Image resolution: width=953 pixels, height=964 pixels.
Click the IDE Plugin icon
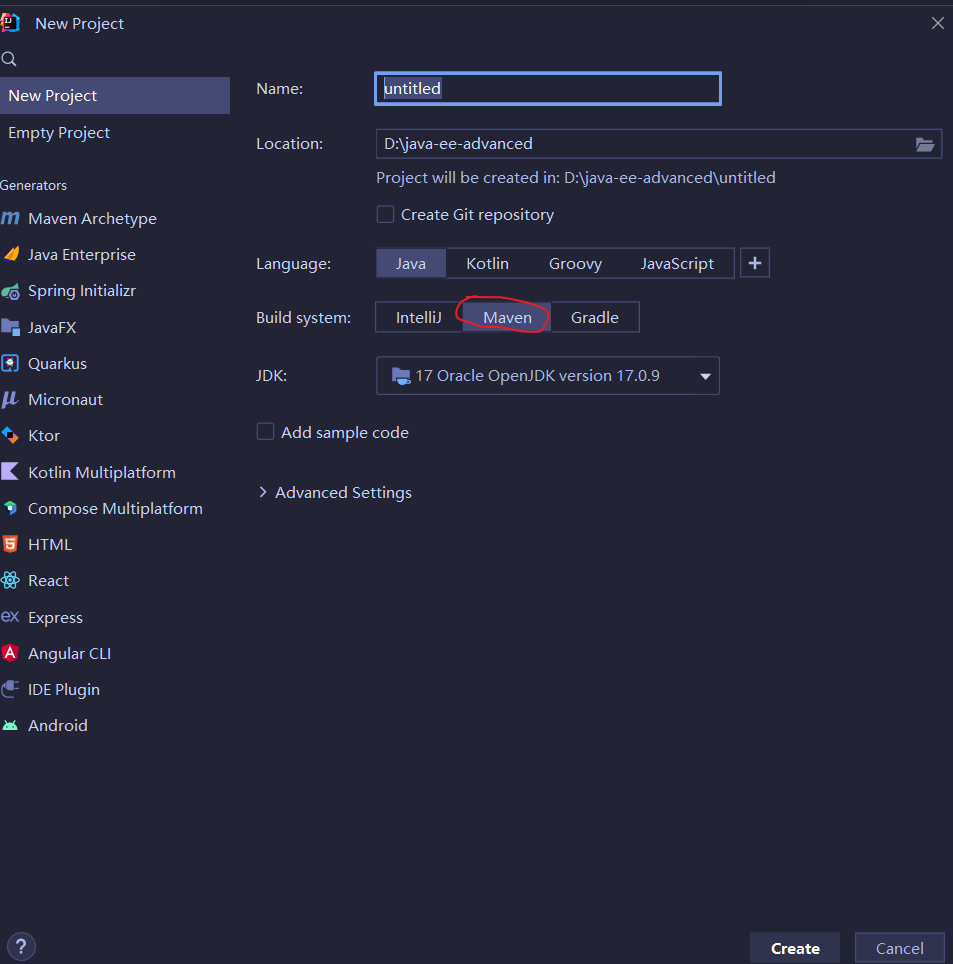coord(10,689)
